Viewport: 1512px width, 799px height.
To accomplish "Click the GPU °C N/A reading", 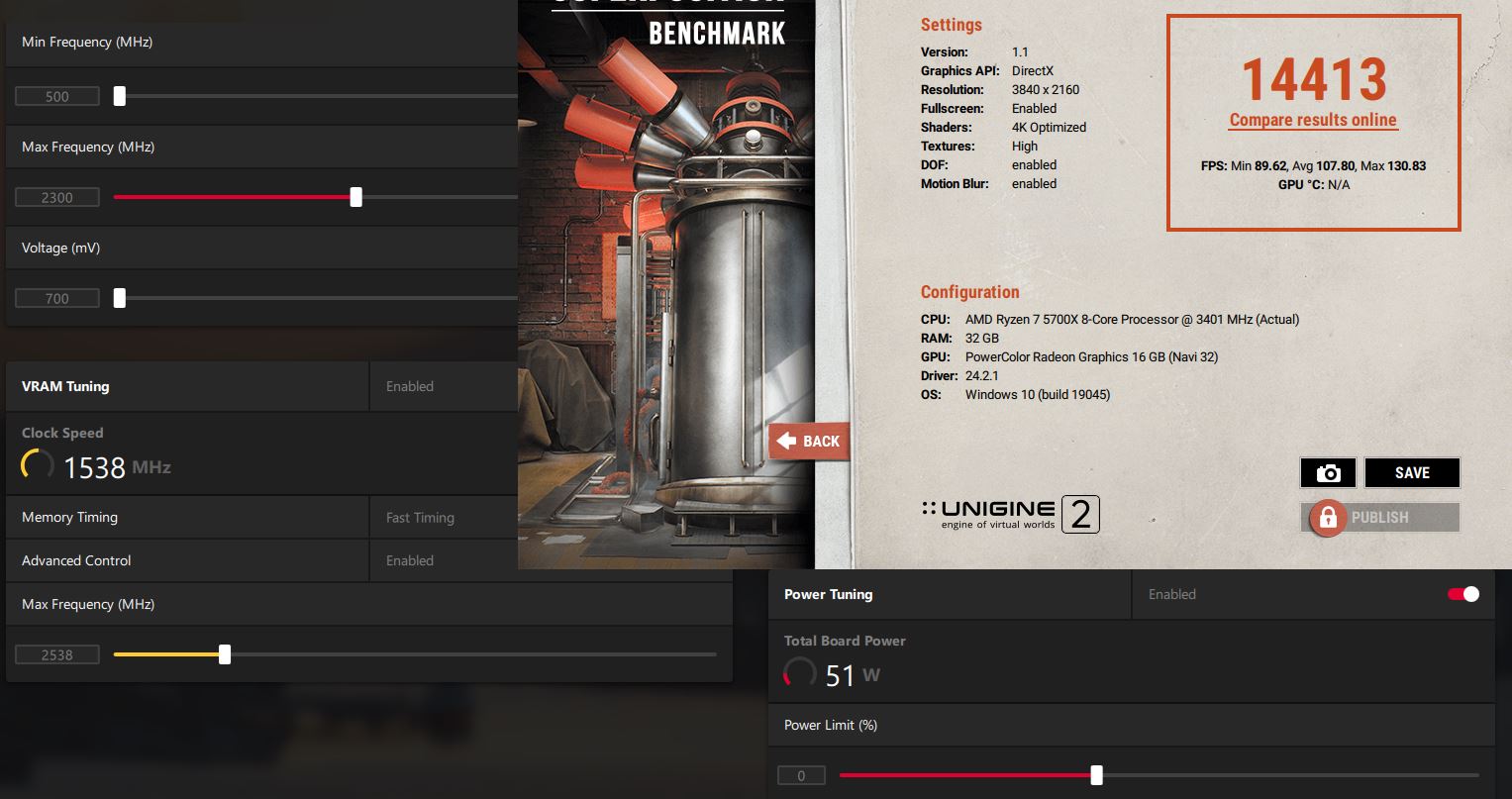I will pos(1313,184).
